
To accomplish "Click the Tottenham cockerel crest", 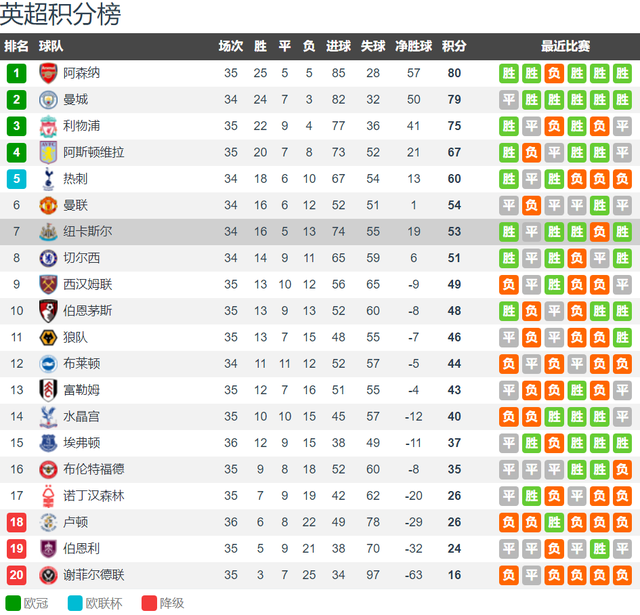I will [x=48, y=179].
